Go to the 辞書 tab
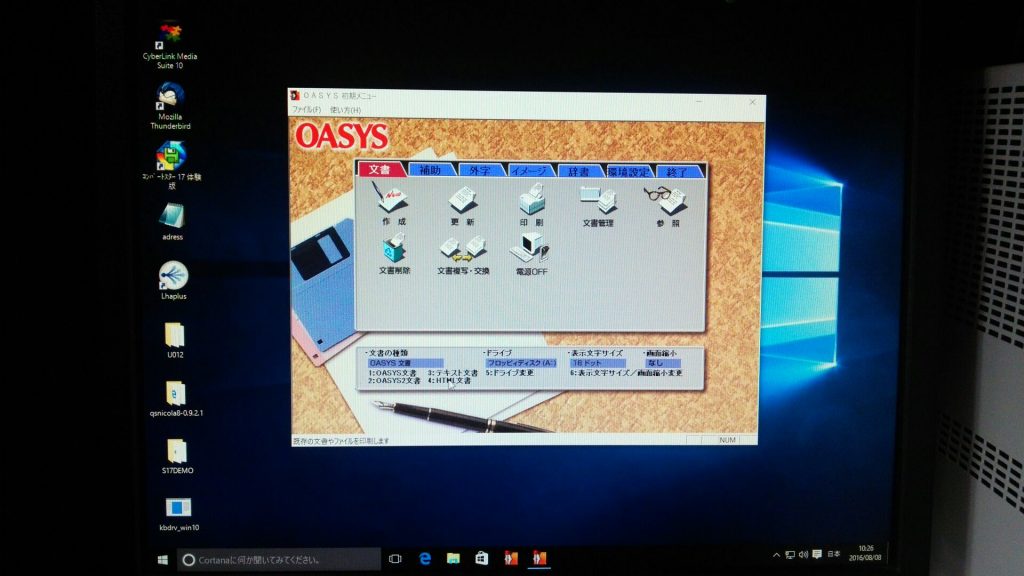 pos(579,171)
